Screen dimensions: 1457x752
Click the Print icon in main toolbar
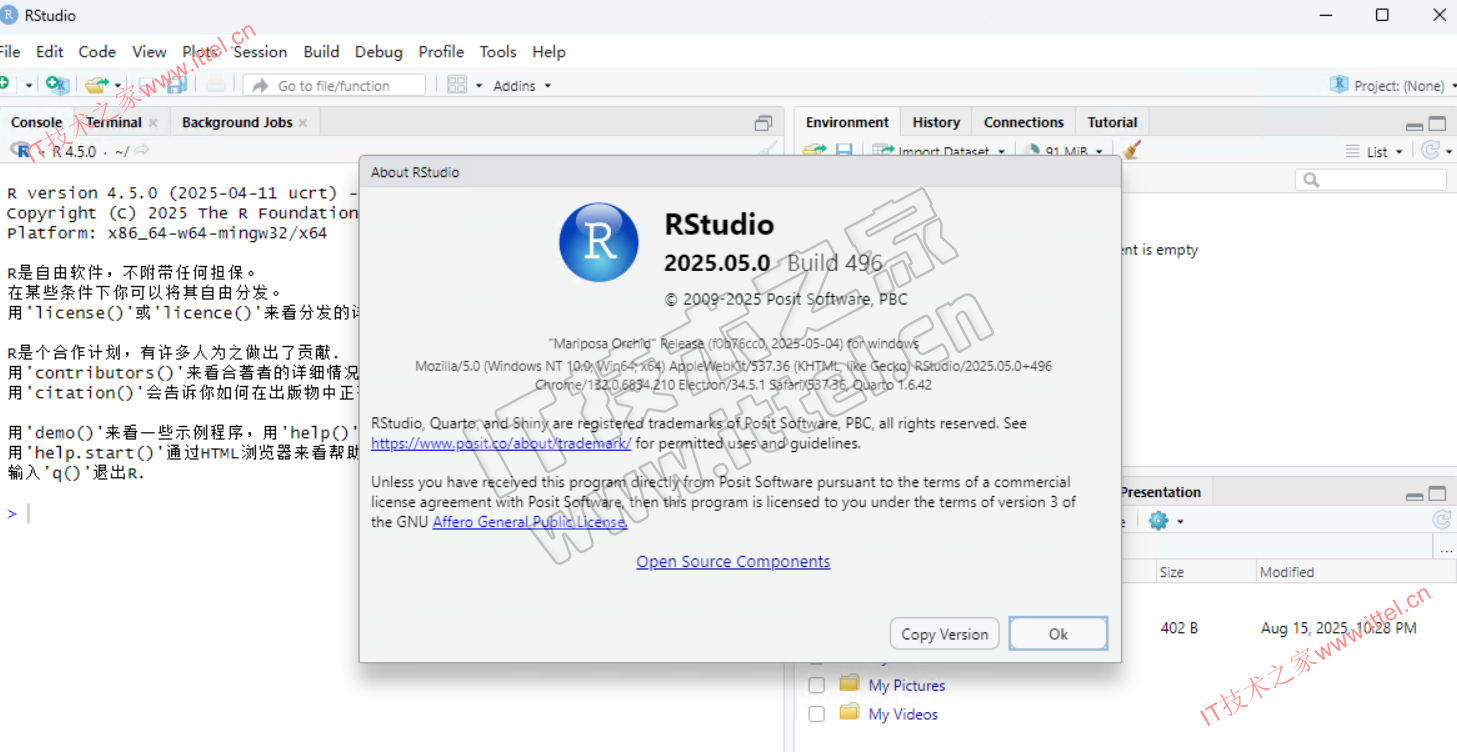click(216, 85)
